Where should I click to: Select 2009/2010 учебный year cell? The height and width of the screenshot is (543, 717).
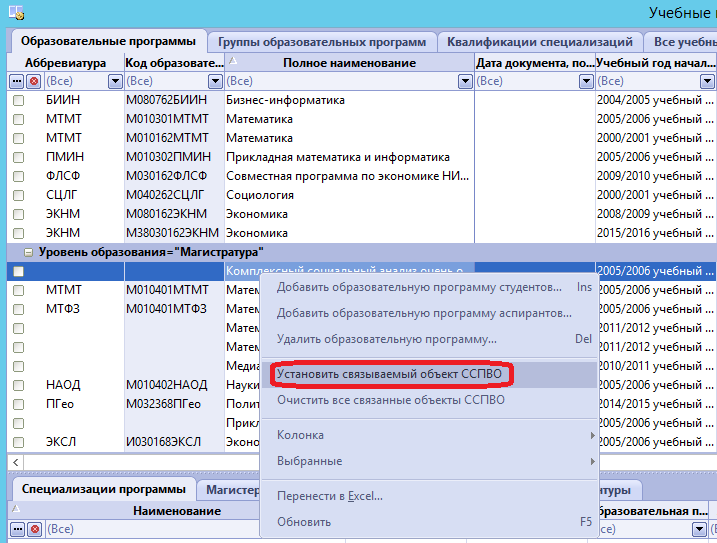(655, 176)
